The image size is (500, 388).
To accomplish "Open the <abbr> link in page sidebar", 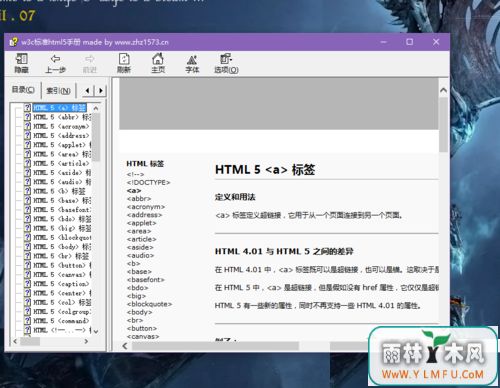I will [139, 199].
